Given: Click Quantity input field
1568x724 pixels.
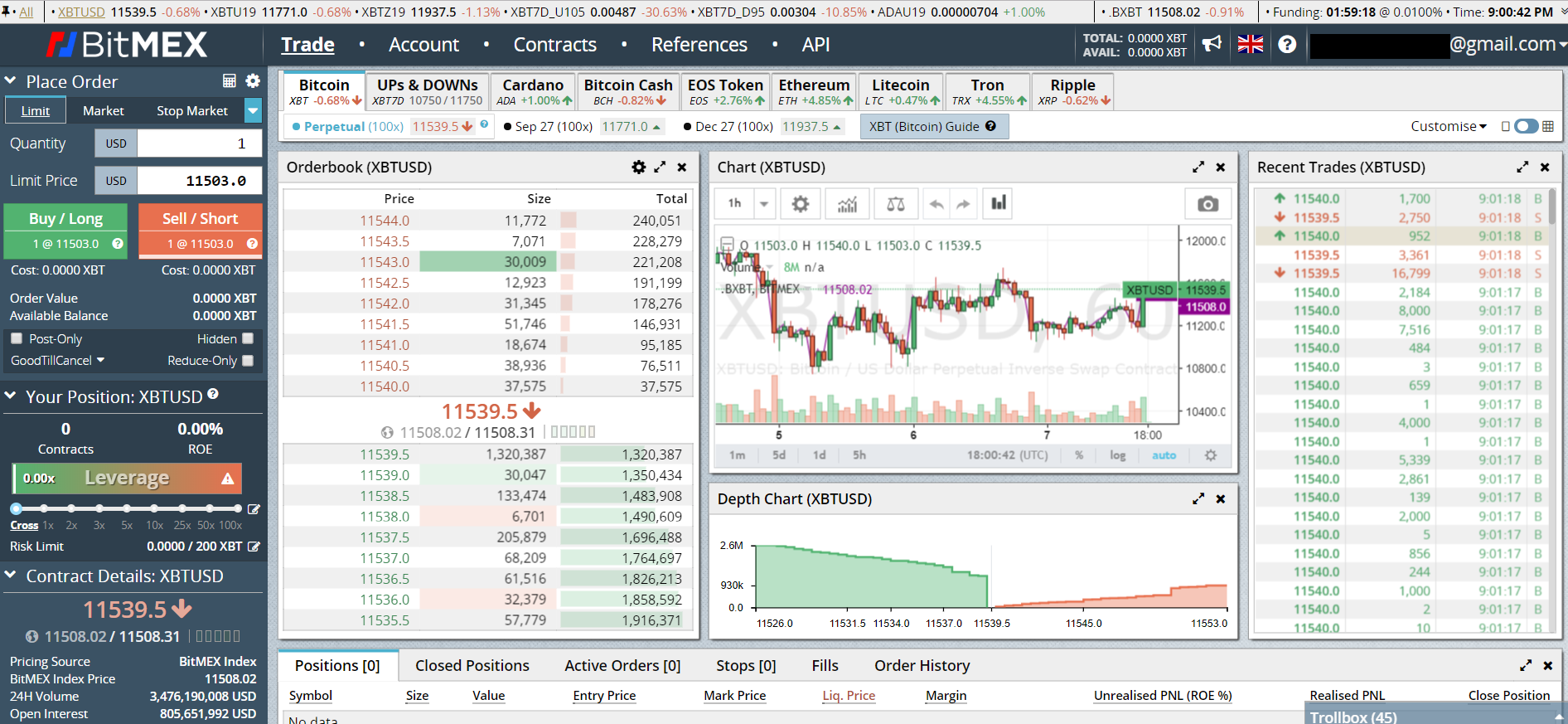Looking at the screenshot, I should click(199, 143).
